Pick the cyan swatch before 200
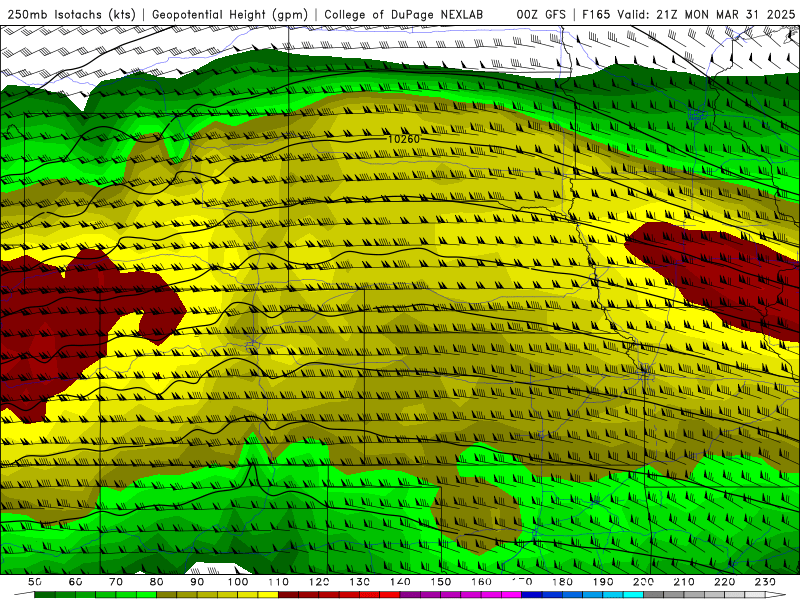 click(x=633, y=595)
